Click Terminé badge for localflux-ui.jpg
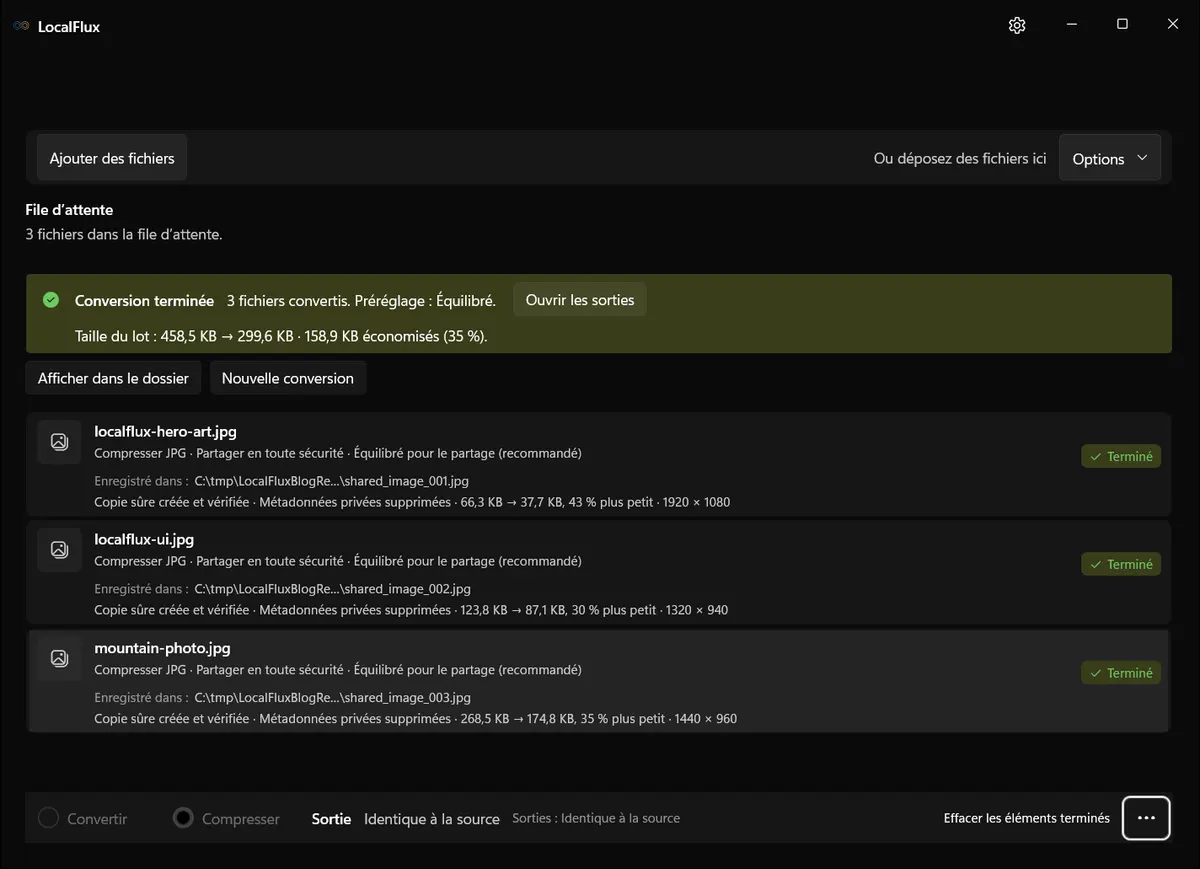1200x869 pixels. click(1121, 564)
